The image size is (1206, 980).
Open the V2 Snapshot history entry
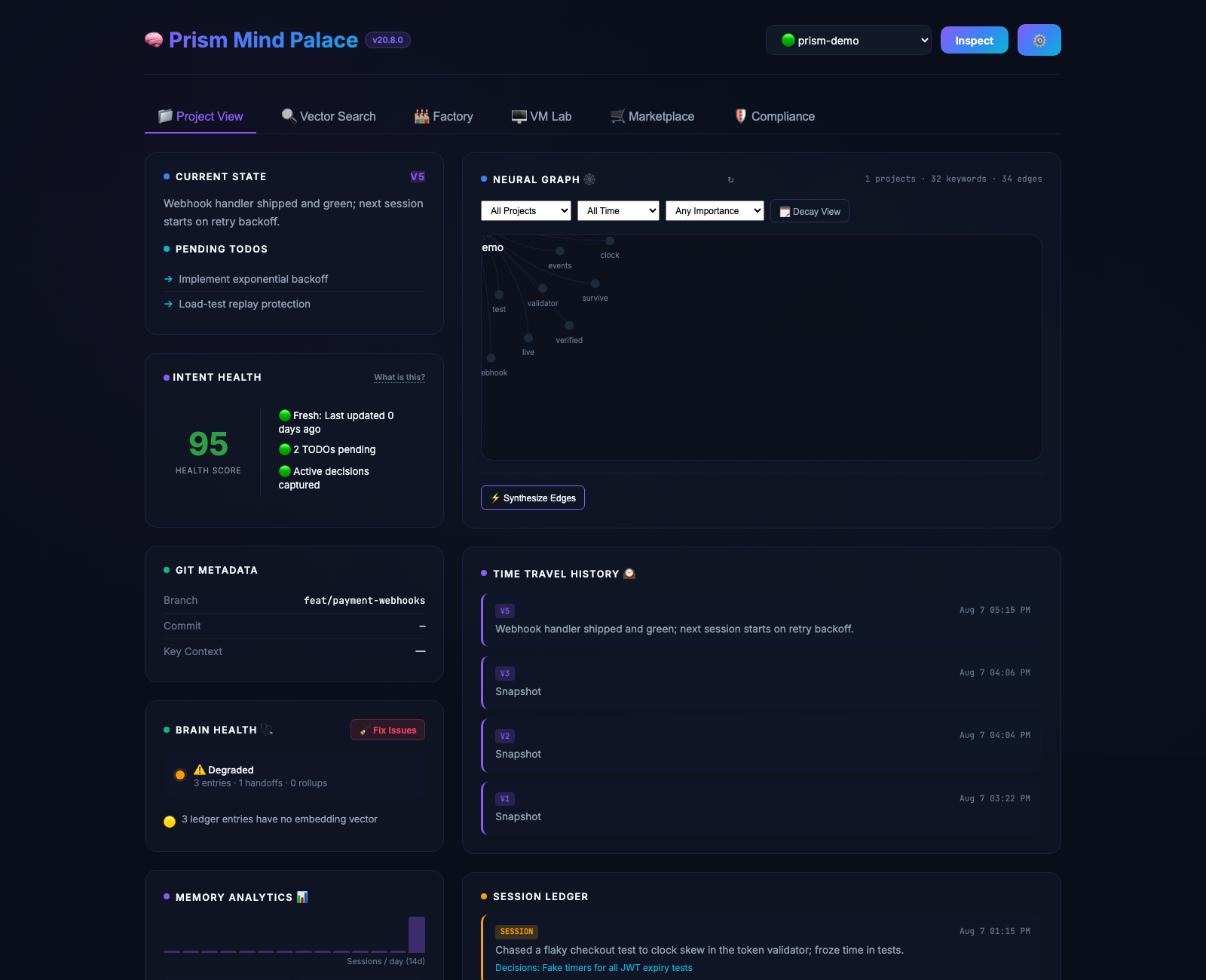[x=762, y=745]
